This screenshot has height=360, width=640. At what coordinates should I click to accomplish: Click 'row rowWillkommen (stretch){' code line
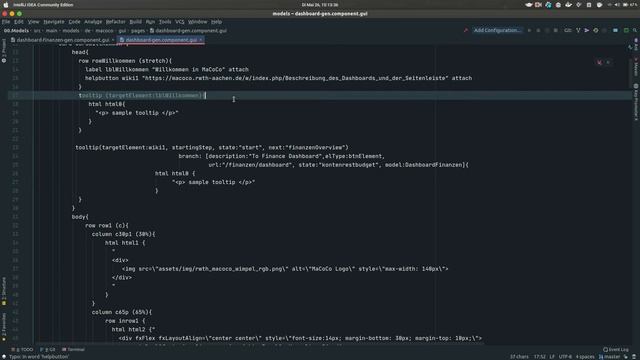(x=125, y=61)
